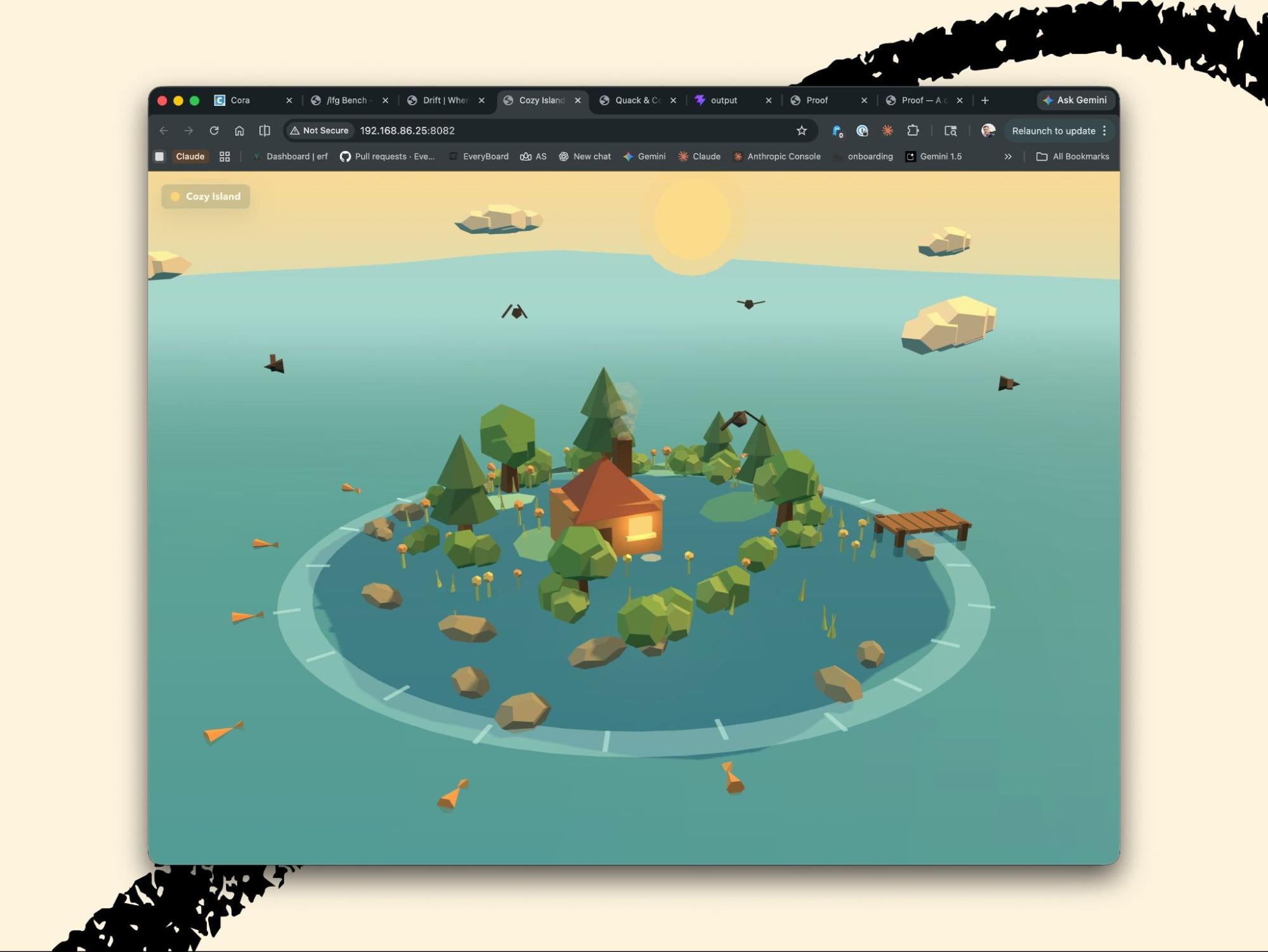Image resolution: width=1268 pixels, height=952 pixels.
Task: Open the EveryBoard bookmark
Action: click(x=478, y=157)
